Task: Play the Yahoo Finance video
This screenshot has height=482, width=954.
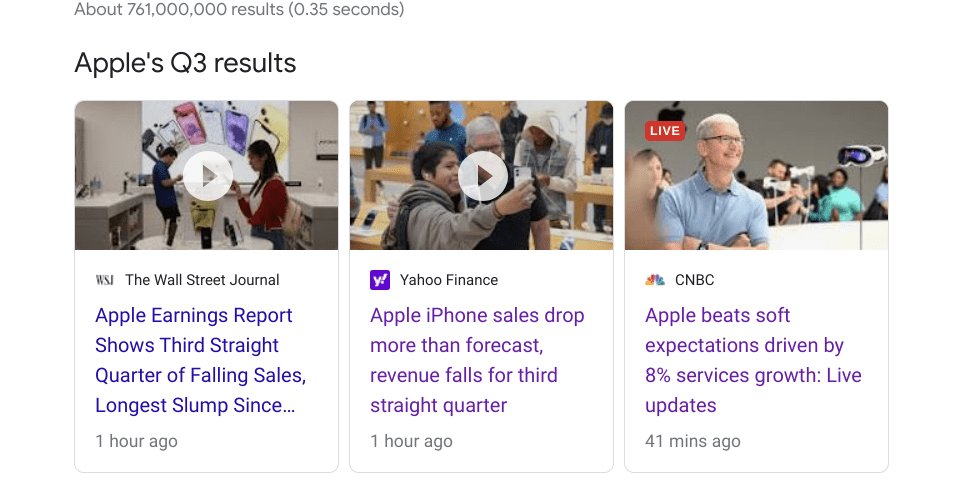Action: click(x=482, y=176)
